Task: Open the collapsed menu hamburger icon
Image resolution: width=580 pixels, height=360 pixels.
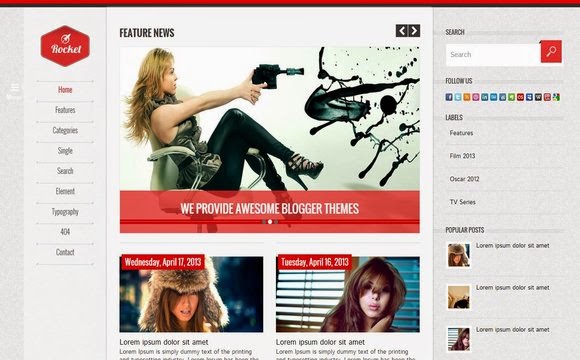Action: click(15, 88)
